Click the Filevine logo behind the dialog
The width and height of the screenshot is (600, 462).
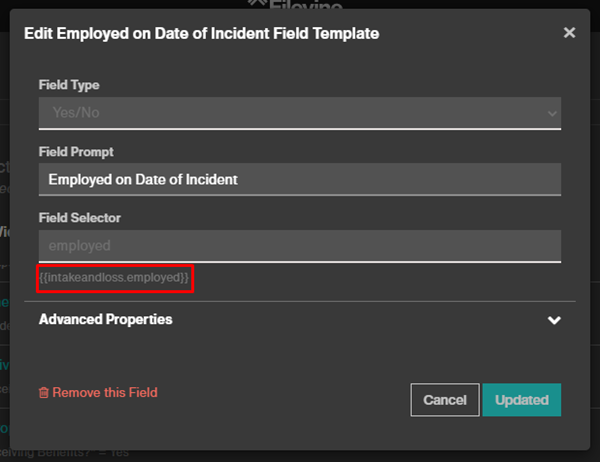296,5
